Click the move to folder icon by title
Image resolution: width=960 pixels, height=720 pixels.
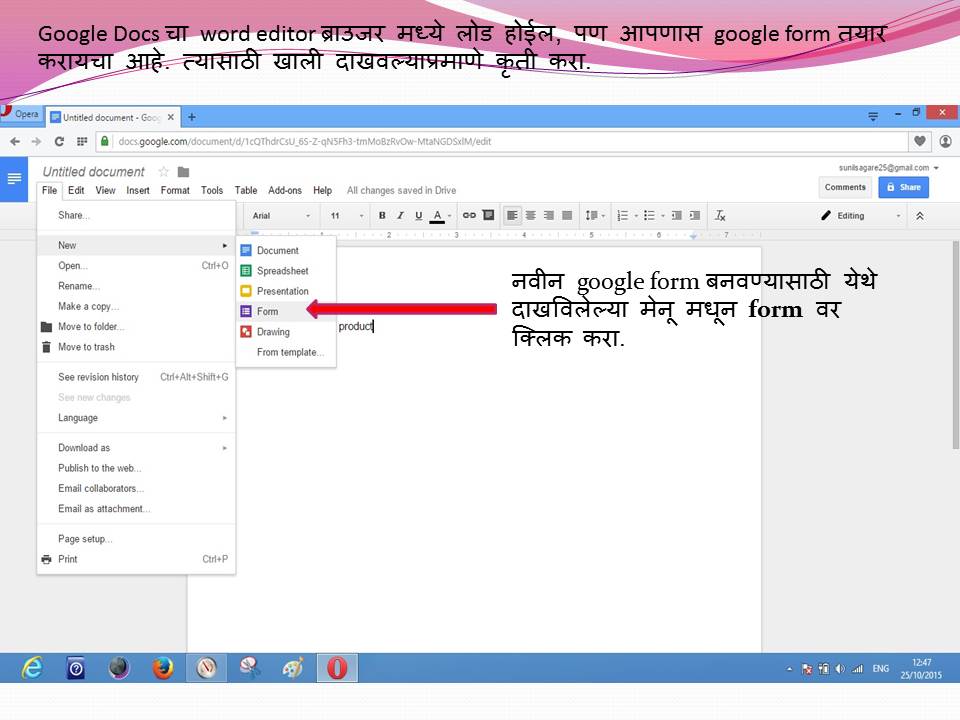184,172
